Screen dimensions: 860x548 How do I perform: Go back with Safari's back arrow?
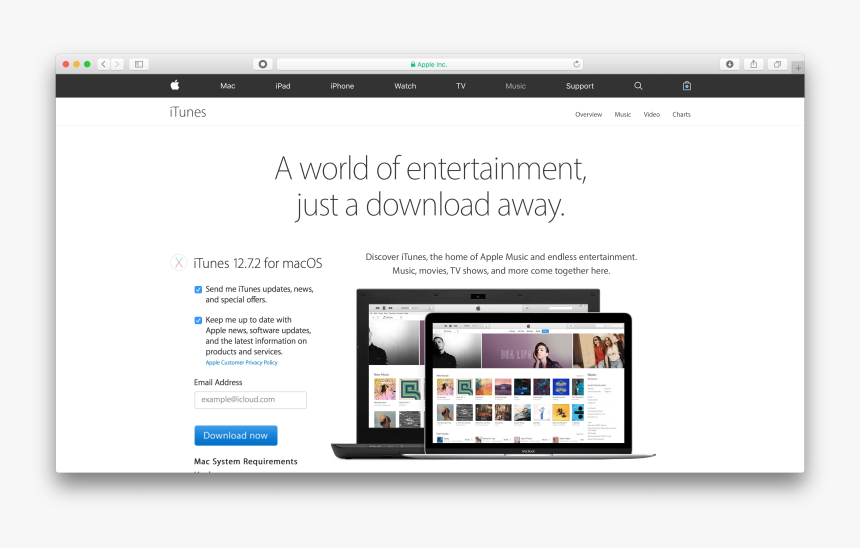point(104,64)
